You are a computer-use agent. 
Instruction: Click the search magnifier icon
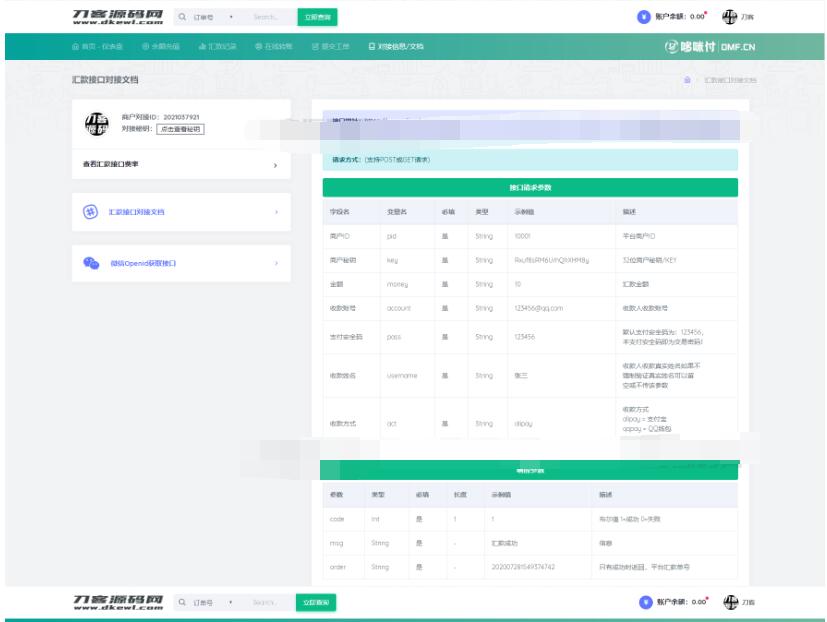[x=182, y=17]
